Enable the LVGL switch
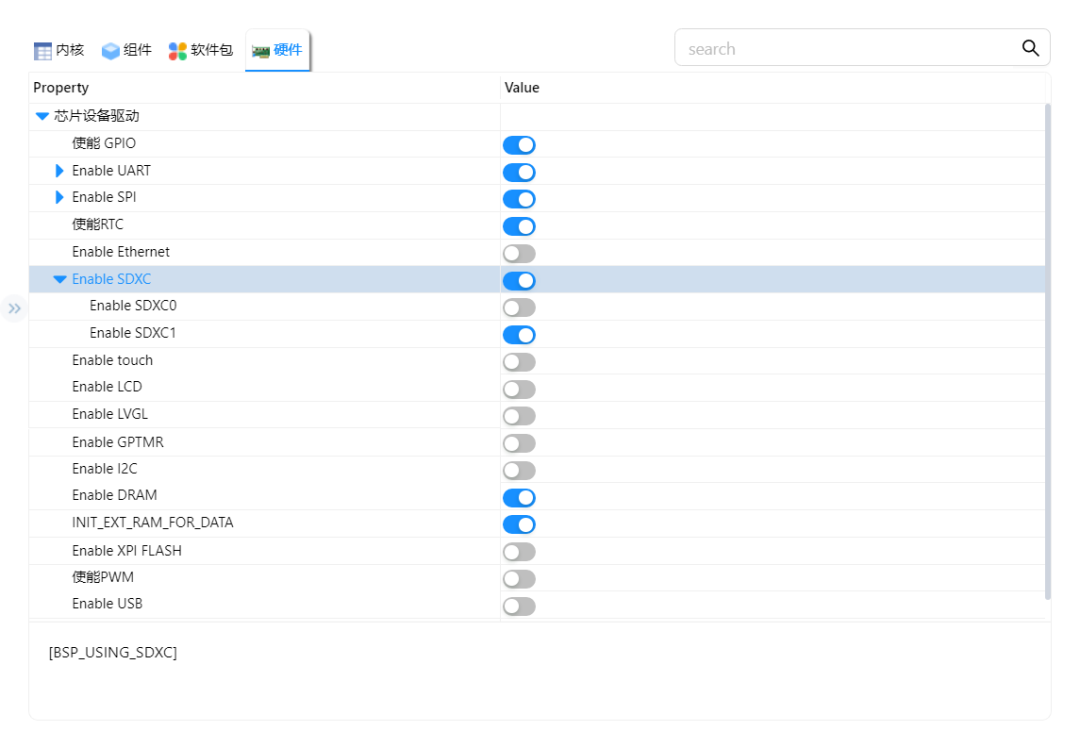1080x731 pixels. 519,416
